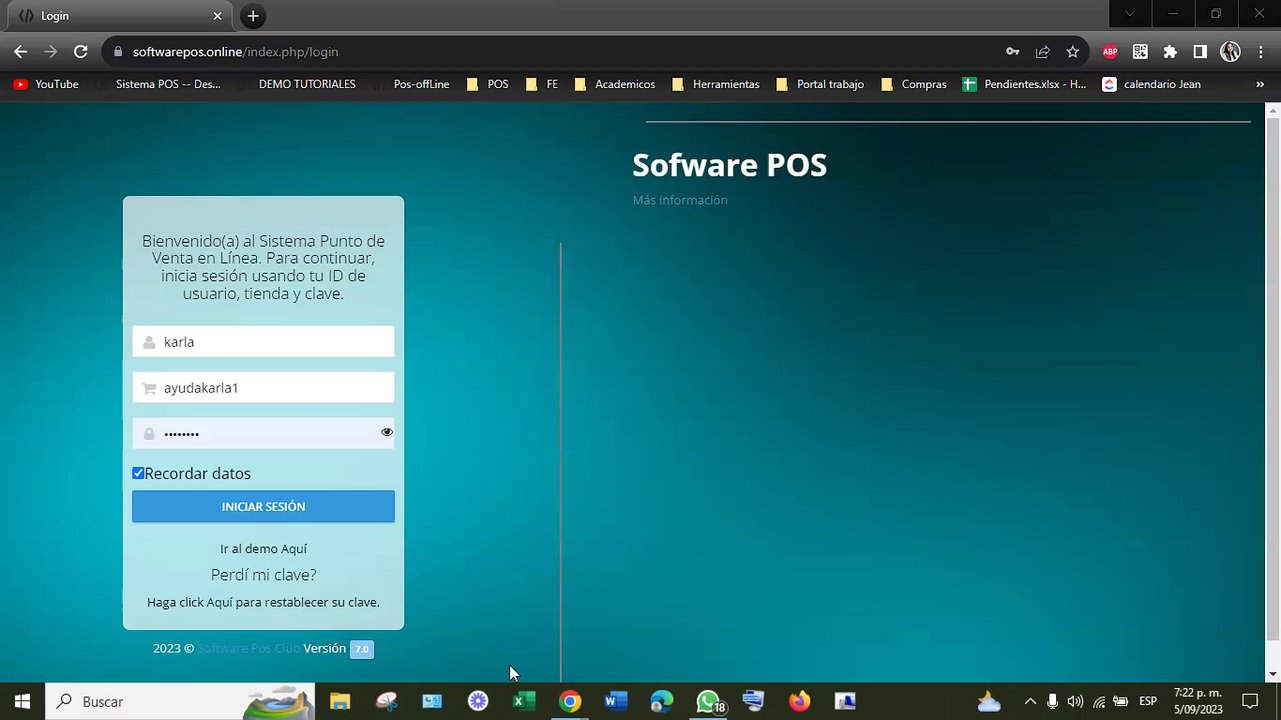
Task: Click the INICIAR SESIÓN button
Action: [x=263, y=506]
